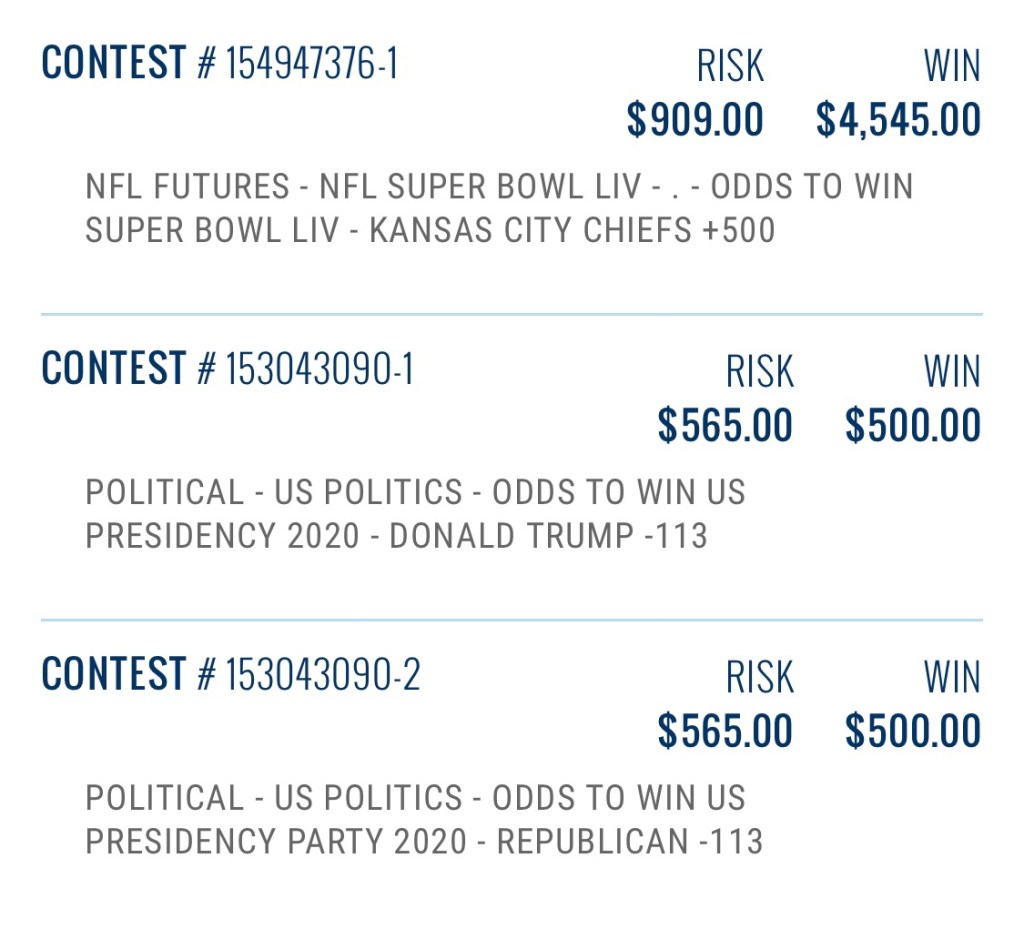The image size is (1024, 929).
Task: Click the $909.00 risk amount
Action: (x=695, y=120)
